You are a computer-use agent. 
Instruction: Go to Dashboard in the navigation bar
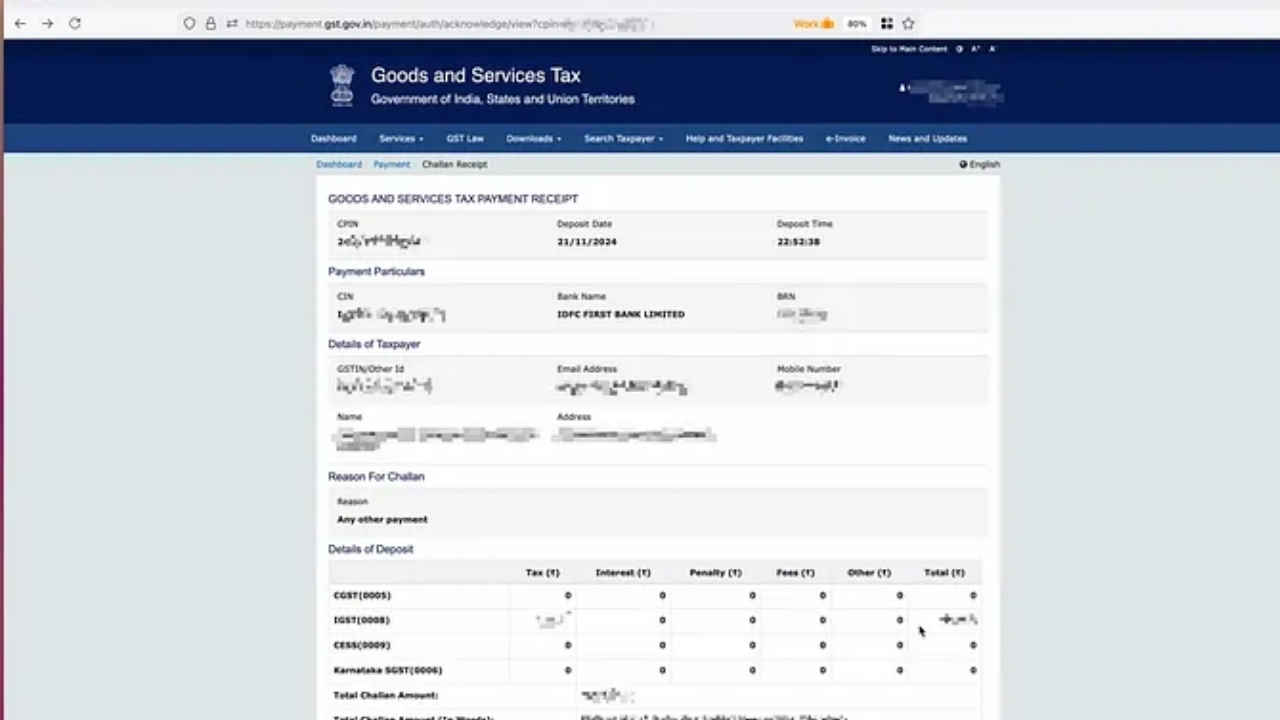click(333, 139)
